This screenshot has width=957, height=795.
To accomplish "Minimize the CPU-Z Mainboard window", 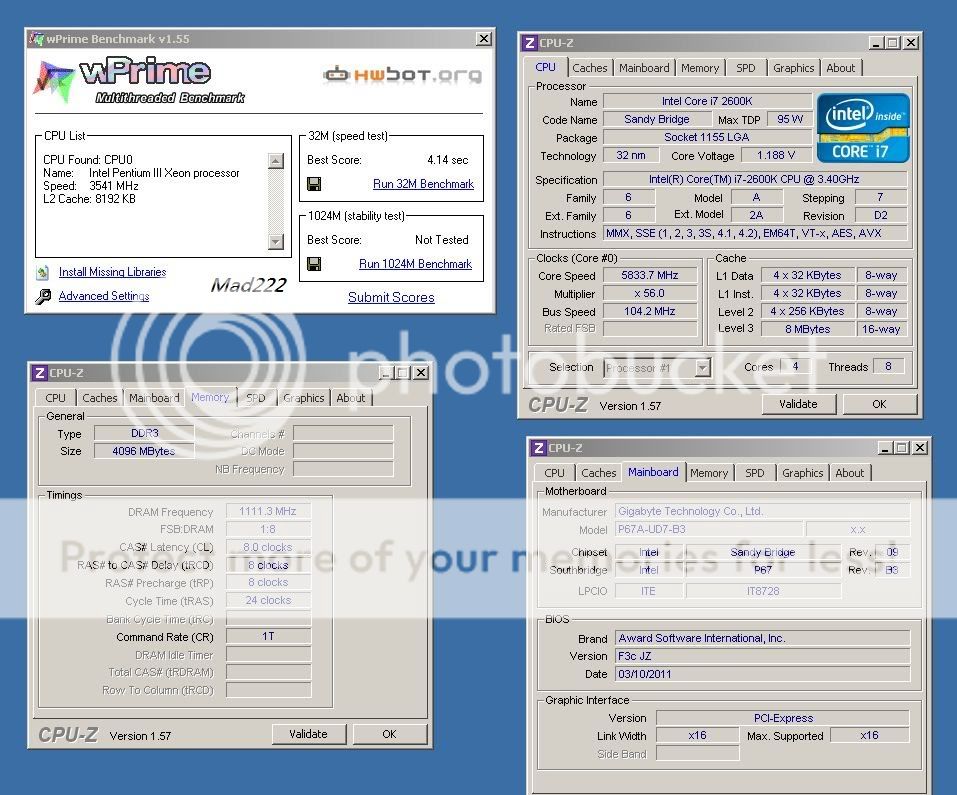I will (885, 448).
